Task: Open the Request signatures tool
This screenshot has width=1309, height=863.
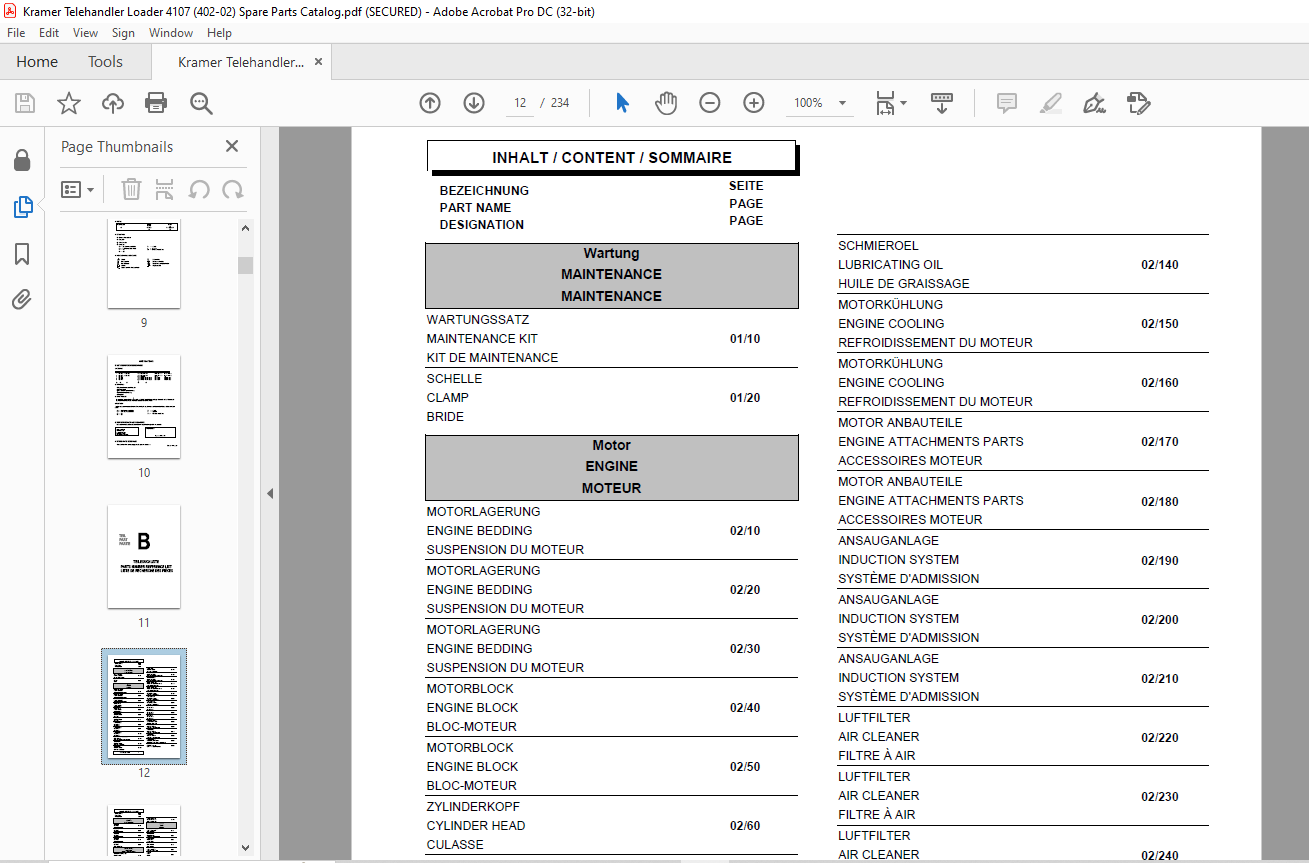Action: pos(1139,103)
